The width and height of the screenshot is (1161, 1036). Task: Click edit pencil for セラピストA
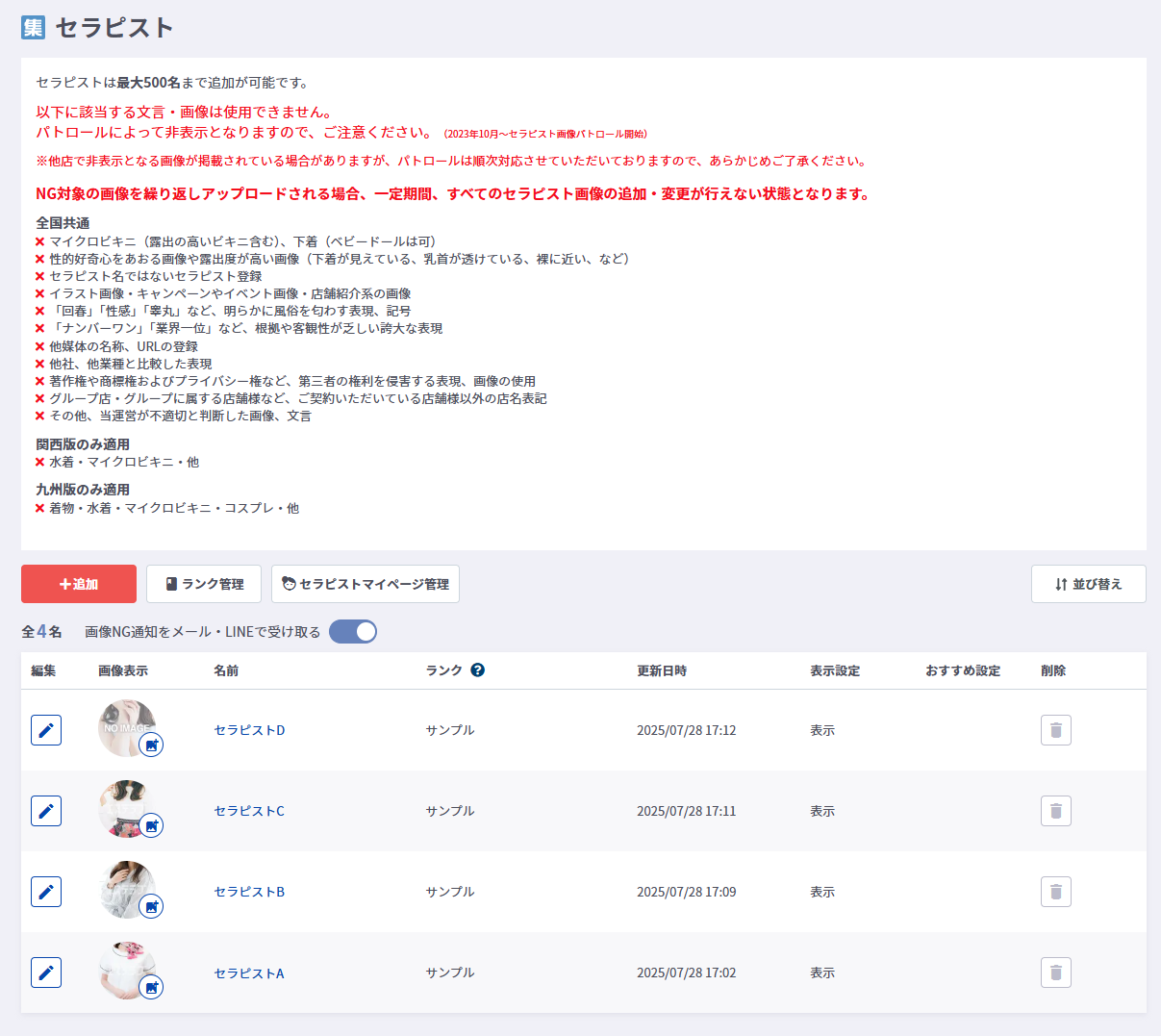click(46, 973)
